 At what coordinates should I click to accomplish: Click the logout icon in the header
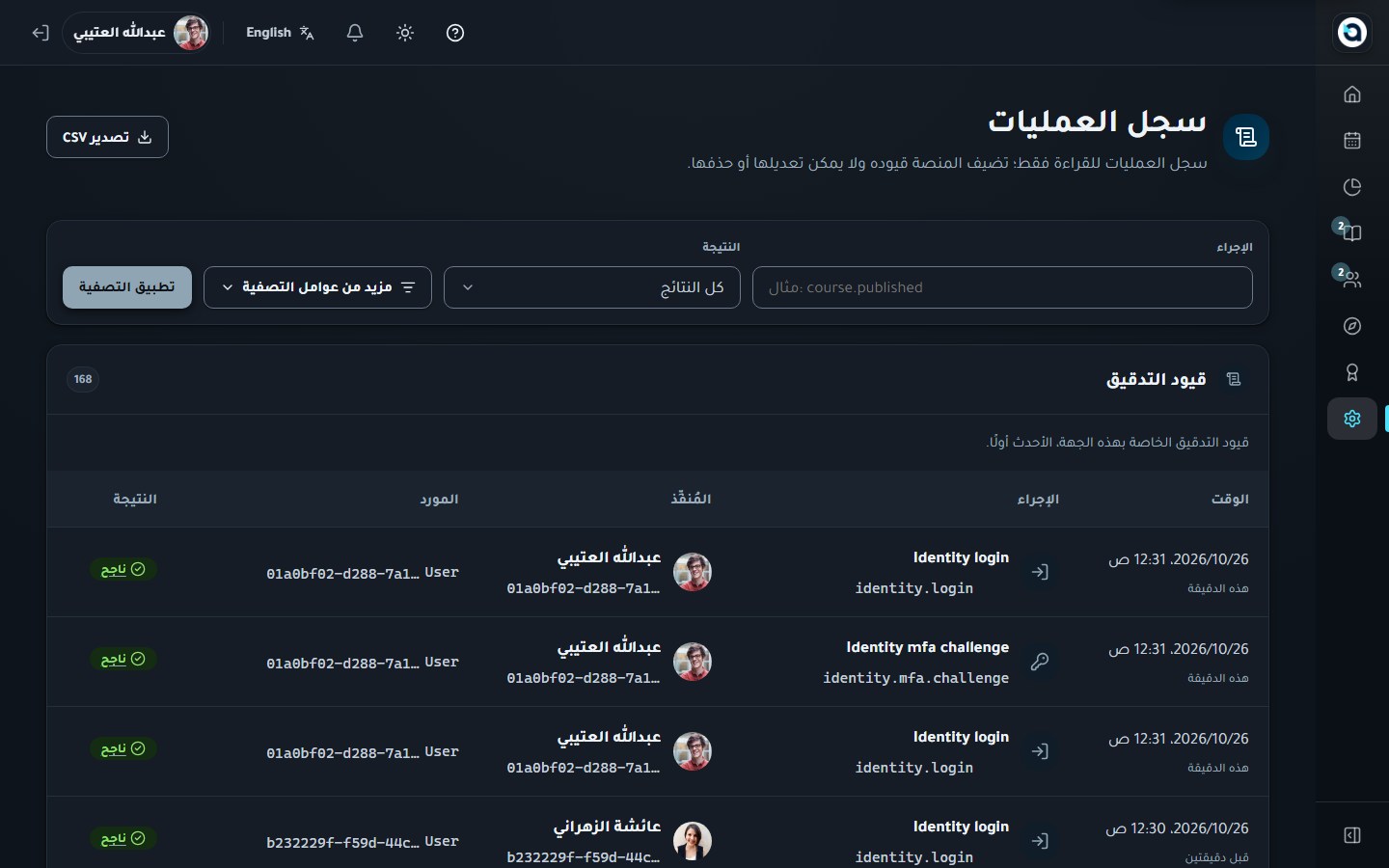(x=41, y=33)
